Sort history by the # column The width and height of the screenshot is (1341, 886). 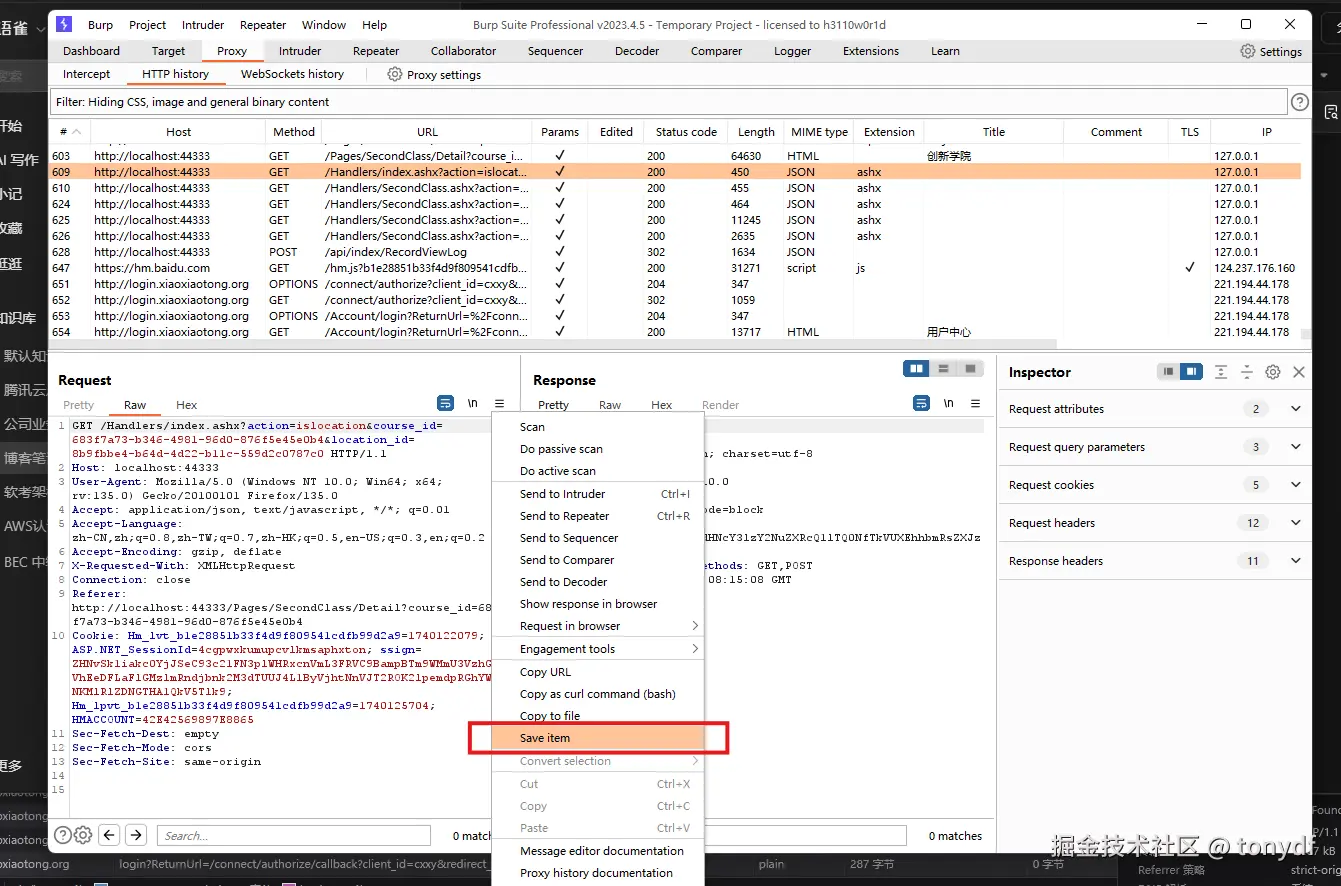70,132
